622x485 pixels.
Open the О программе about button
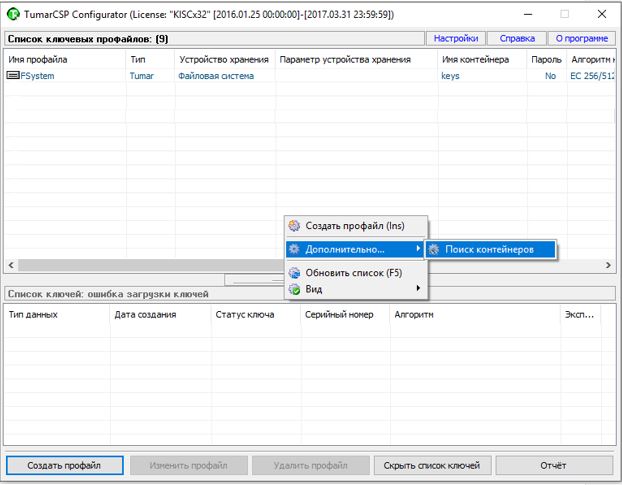coord(581,38)
